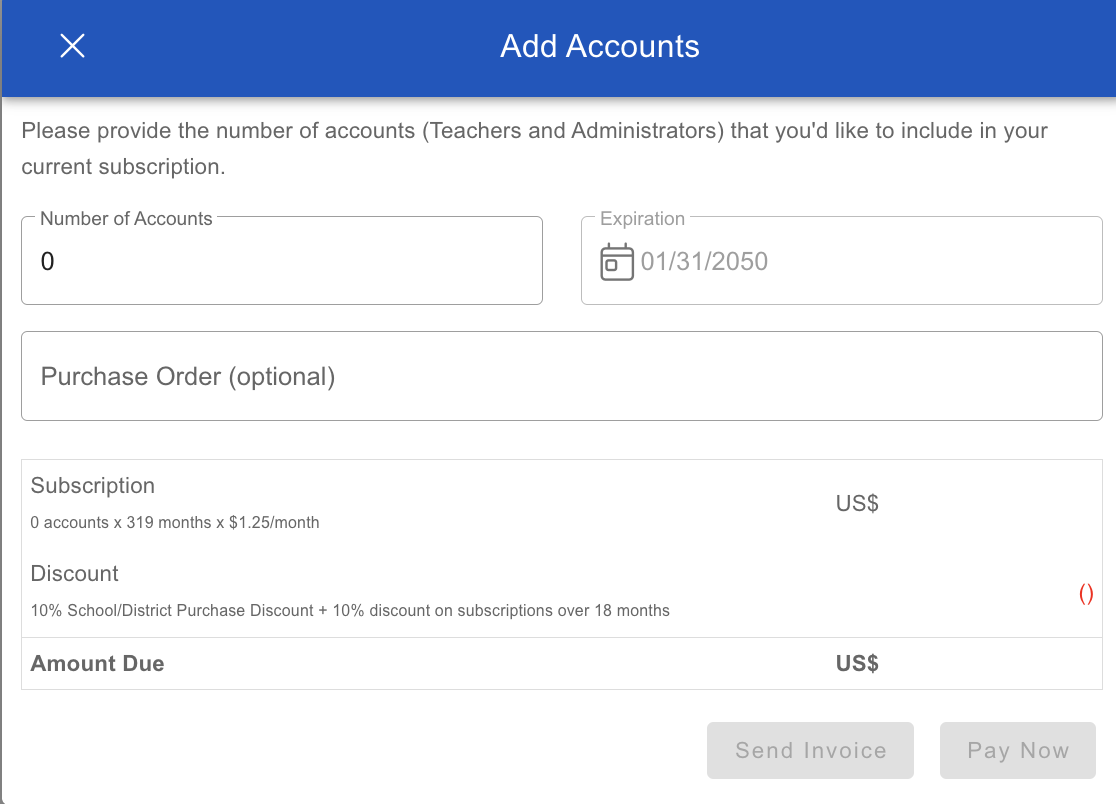Click the Add Accounts header title
Screen dimensions: 1116x804
[600, 46]
